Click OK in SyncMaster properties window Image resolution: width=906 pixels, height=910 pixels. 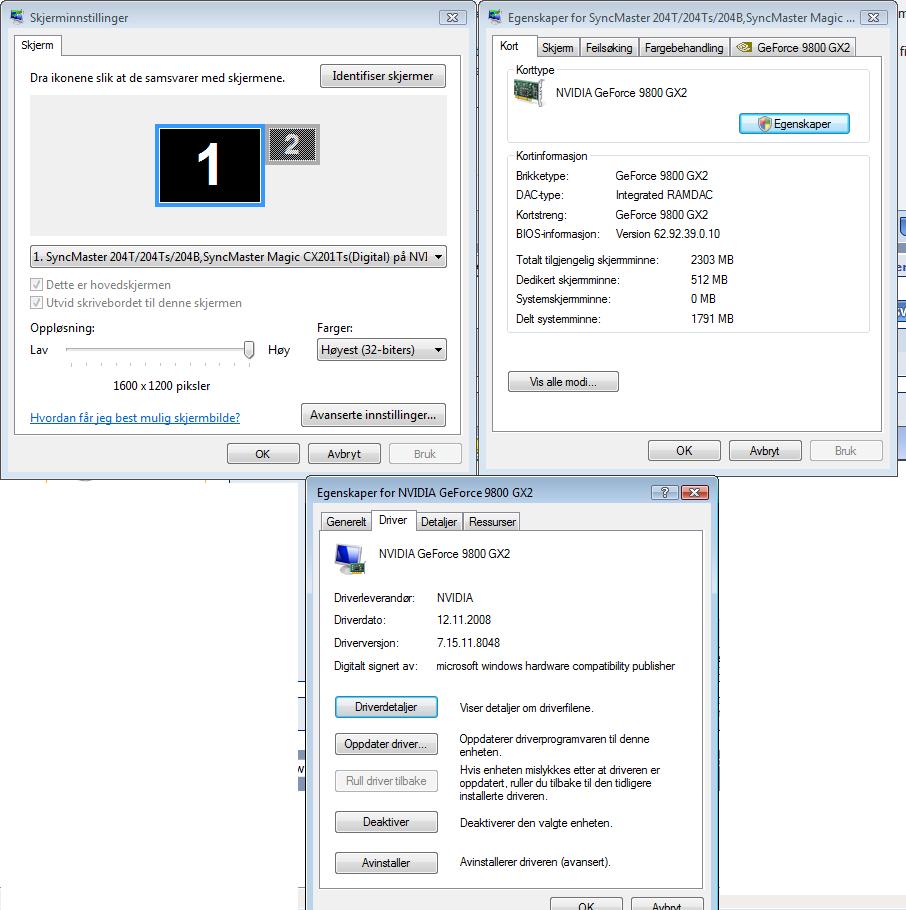(684, 451)
